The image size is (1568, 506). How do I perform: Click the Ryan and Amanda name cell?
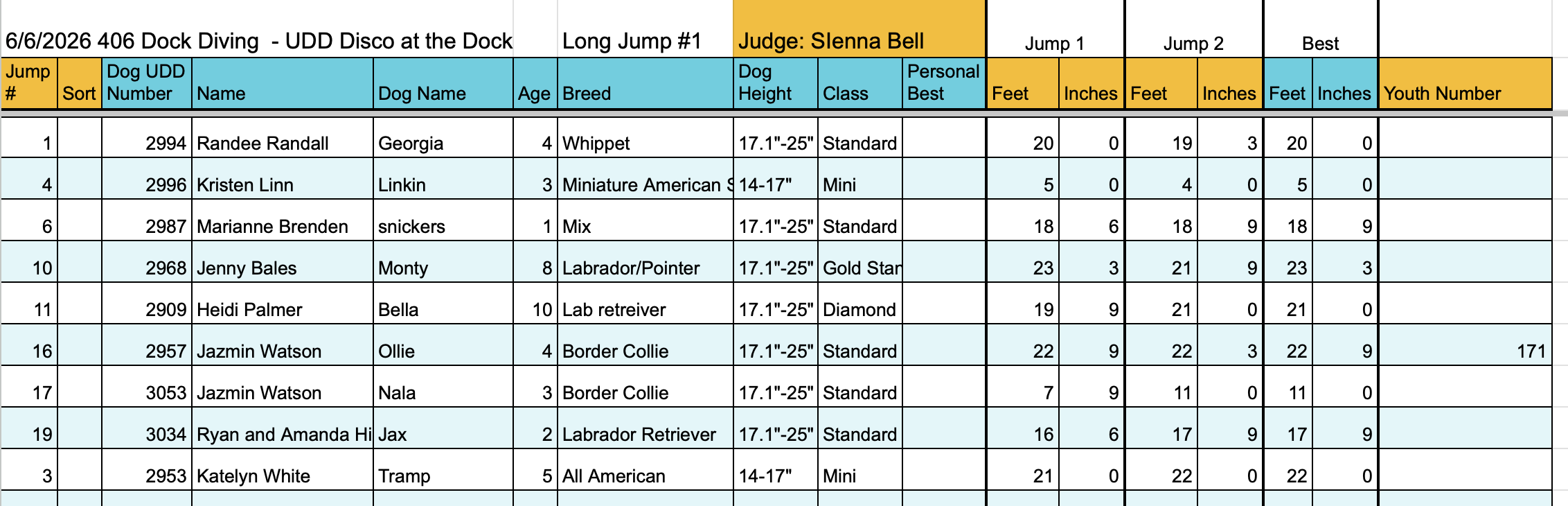[x=283, y=428]
